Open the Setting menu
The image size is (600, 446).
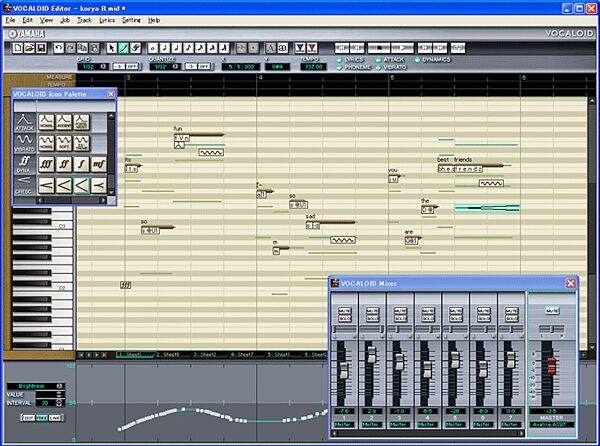coord(131,20)
